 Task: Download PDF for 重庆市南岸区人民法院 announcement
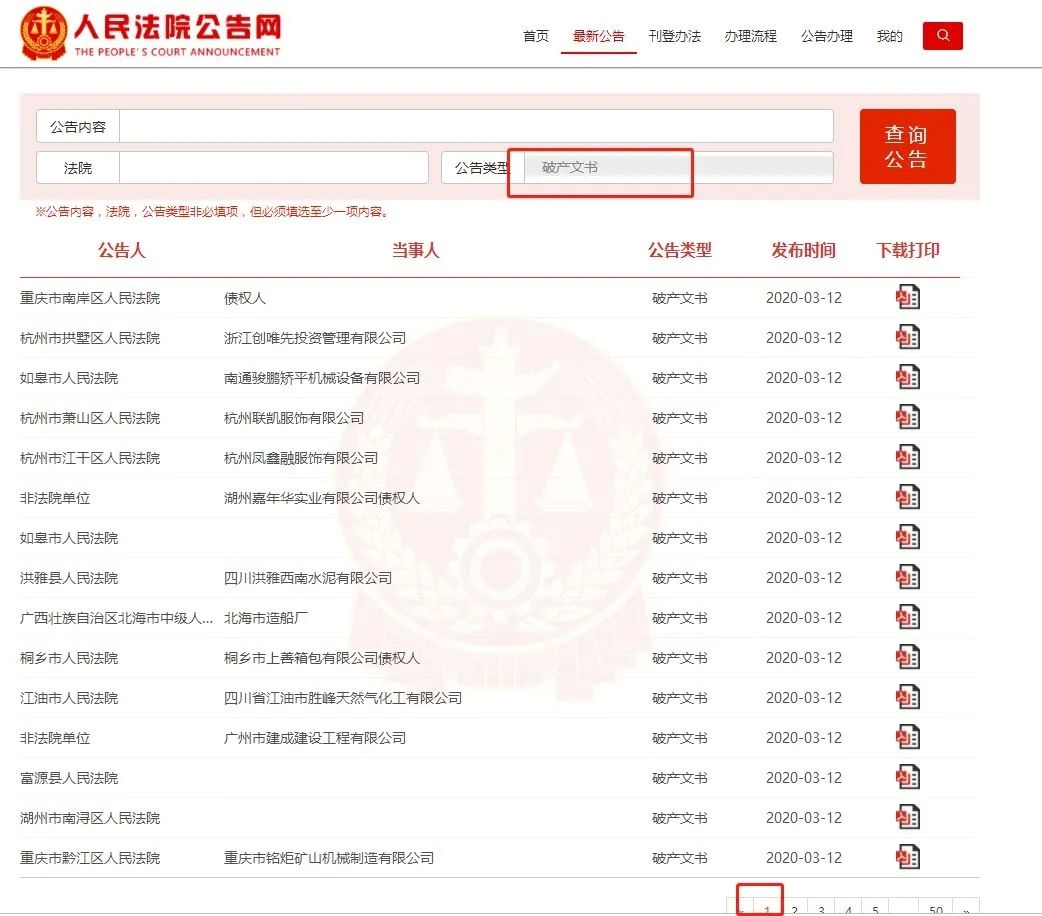coord(907,297)
